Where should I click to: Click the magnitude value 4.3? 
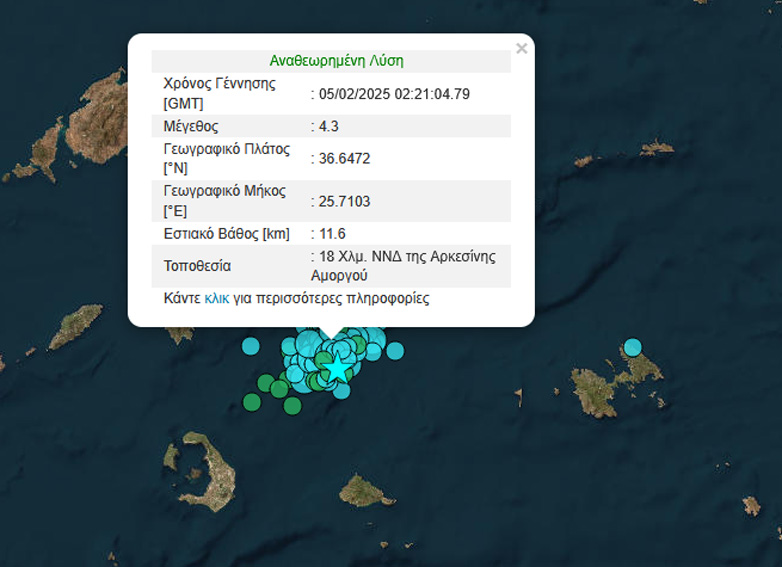point(329,126)
